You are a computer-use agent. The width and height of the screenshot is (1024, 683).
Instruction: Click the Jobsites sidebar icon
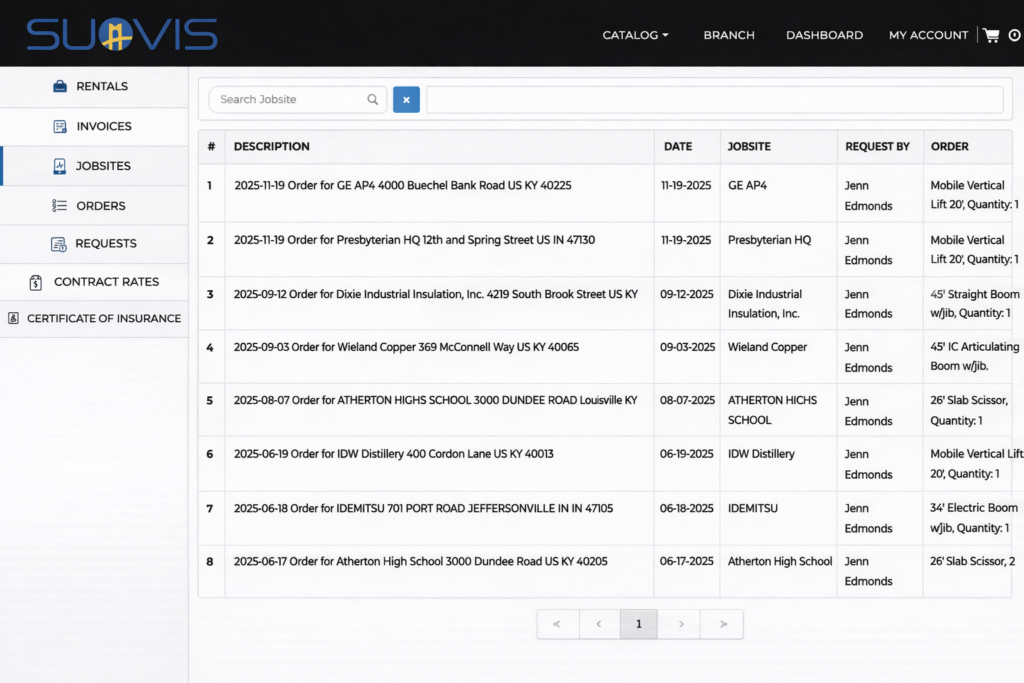pos(60,166)
